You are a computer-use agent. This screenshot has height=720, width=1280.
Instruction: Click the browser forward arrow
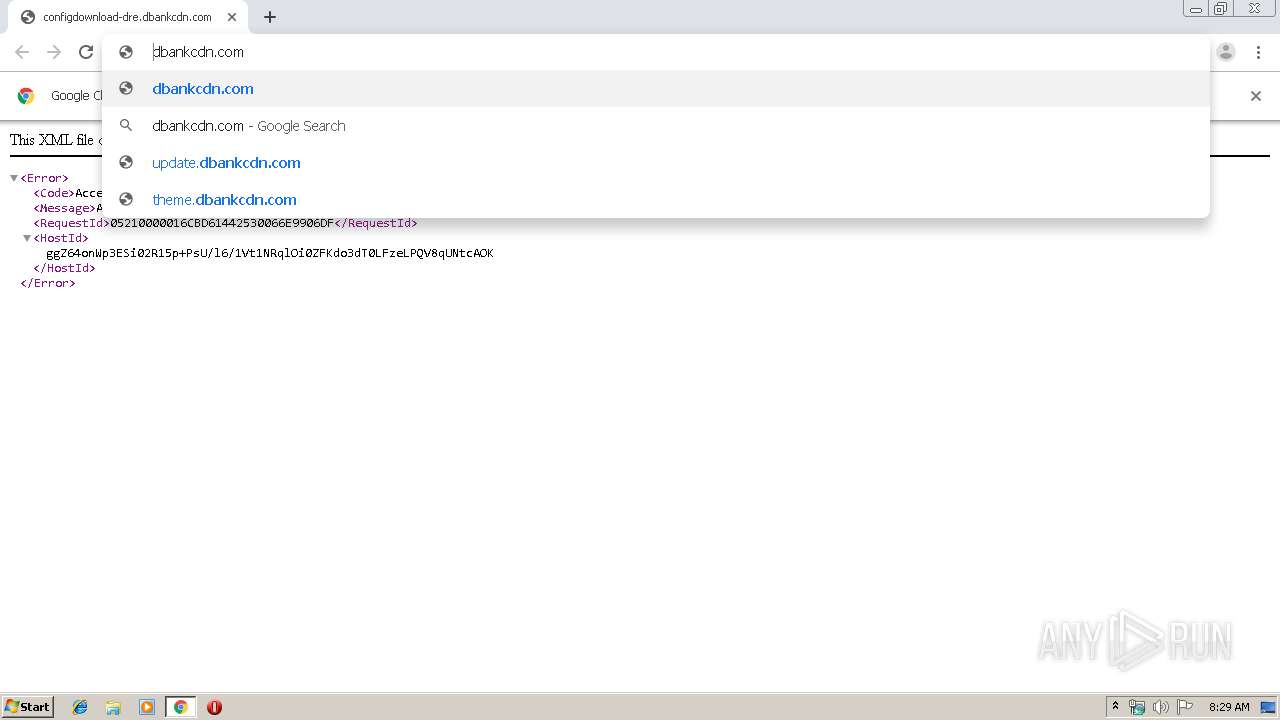pyautogui.click(x=54, y=52)
